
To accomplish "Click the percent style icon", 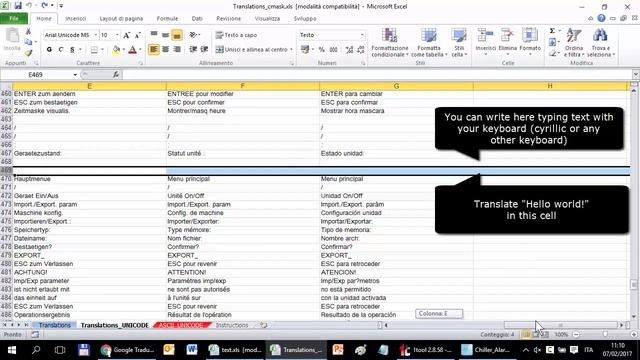I will (x=322, y=49).
